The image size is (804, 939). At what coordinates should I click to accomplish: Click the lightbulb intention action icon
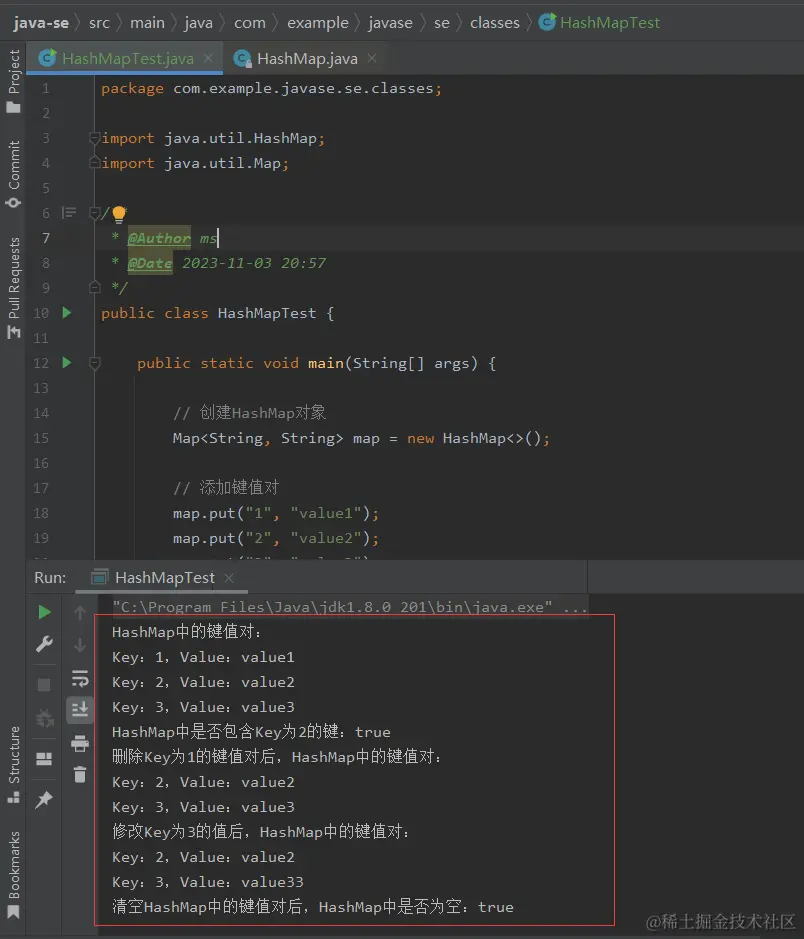[x=119, y=214]
